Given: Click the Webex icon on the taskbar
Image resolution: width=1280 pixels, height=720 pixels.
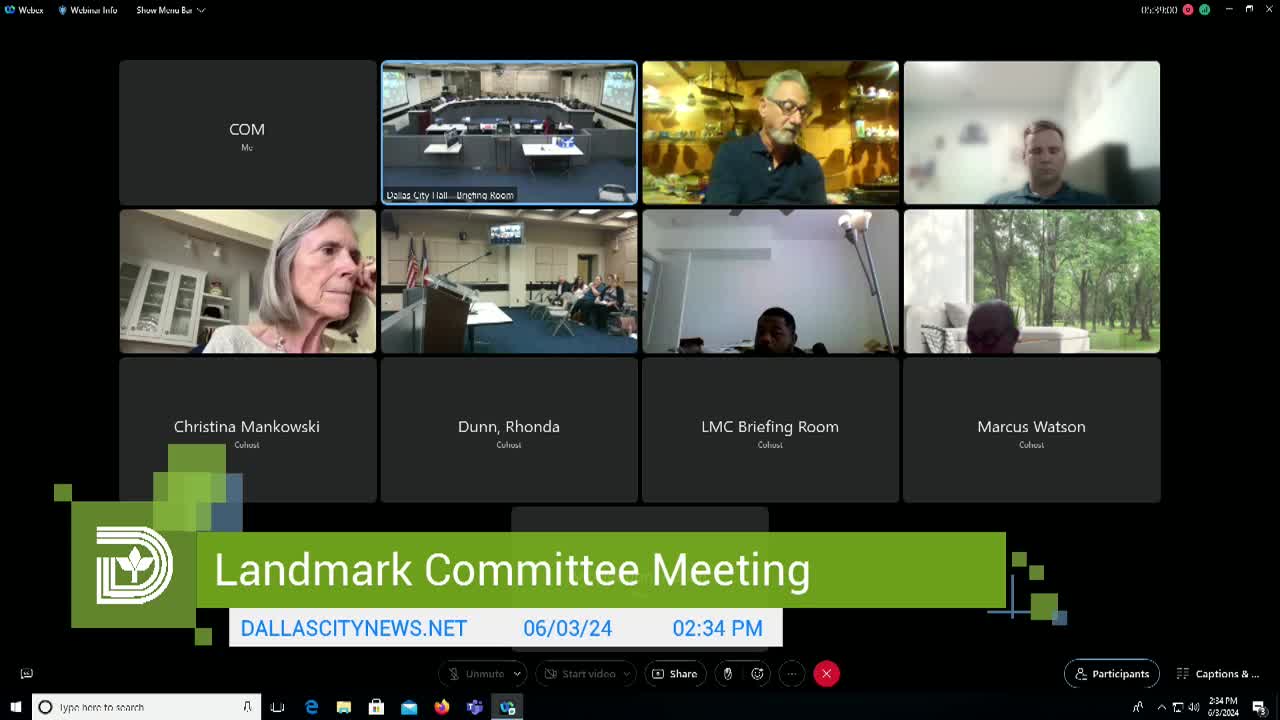Looking at the screenshot, I should tap(507, 707).
